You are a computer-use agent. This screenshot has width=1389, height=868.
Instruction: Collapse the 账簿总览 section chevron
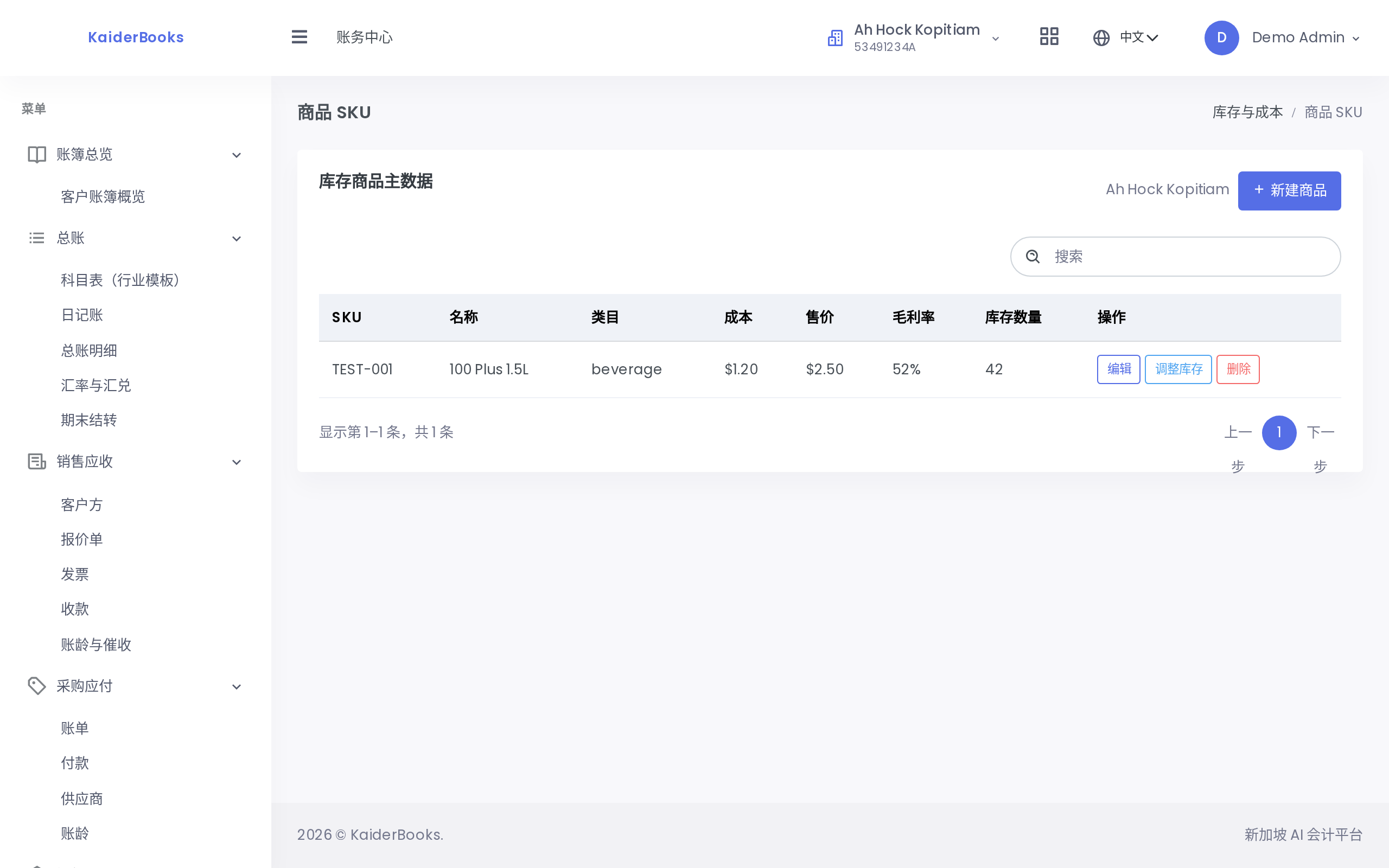[x=237, y=155]
